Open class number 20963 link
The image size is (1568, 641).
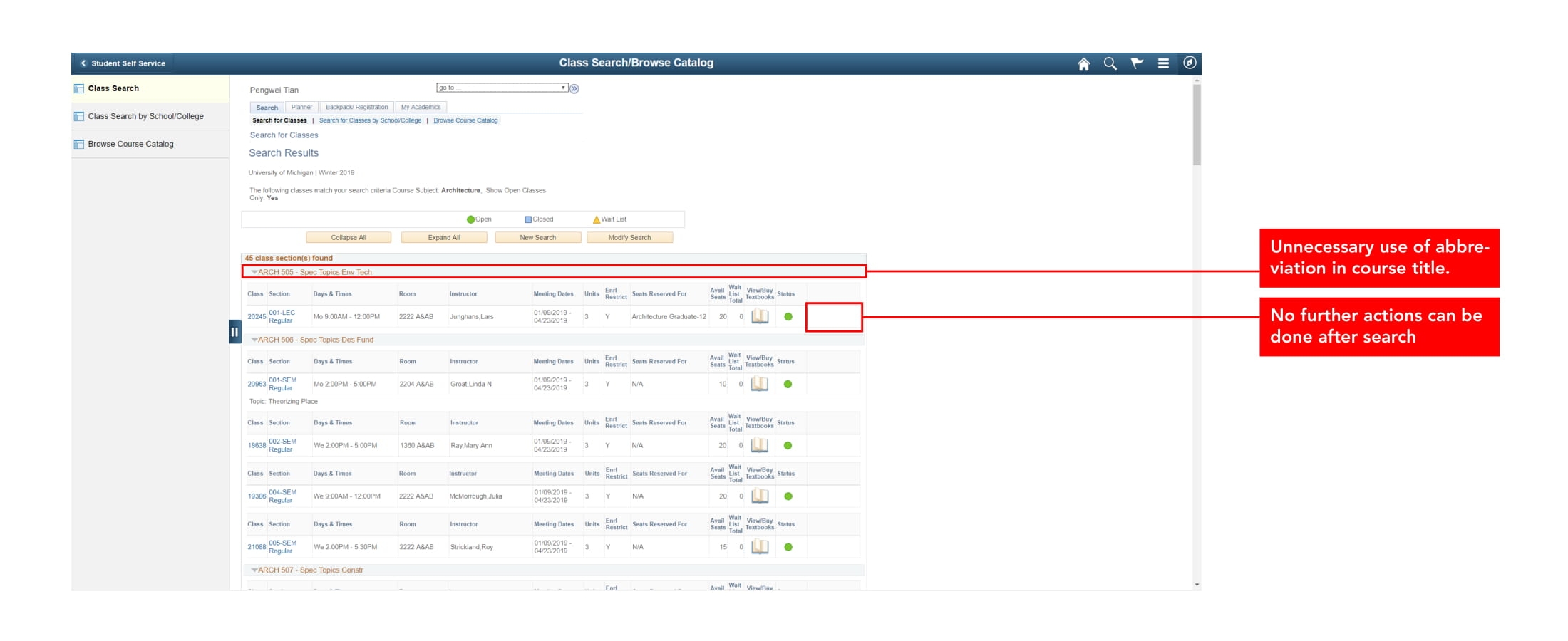click(x=257, y=385)
